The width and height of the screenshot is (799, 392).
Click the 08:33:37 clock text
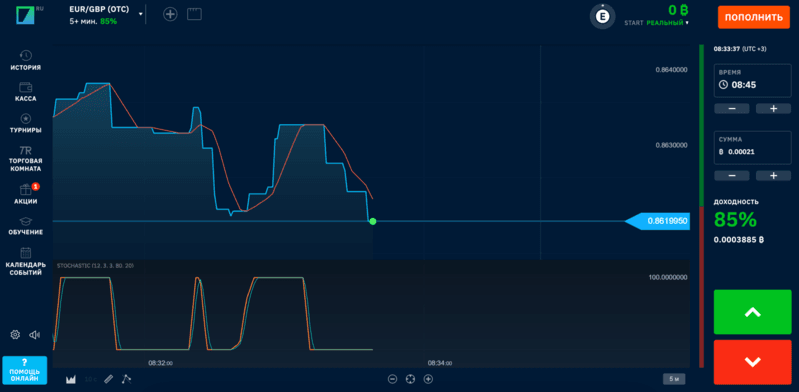(726, 49)
